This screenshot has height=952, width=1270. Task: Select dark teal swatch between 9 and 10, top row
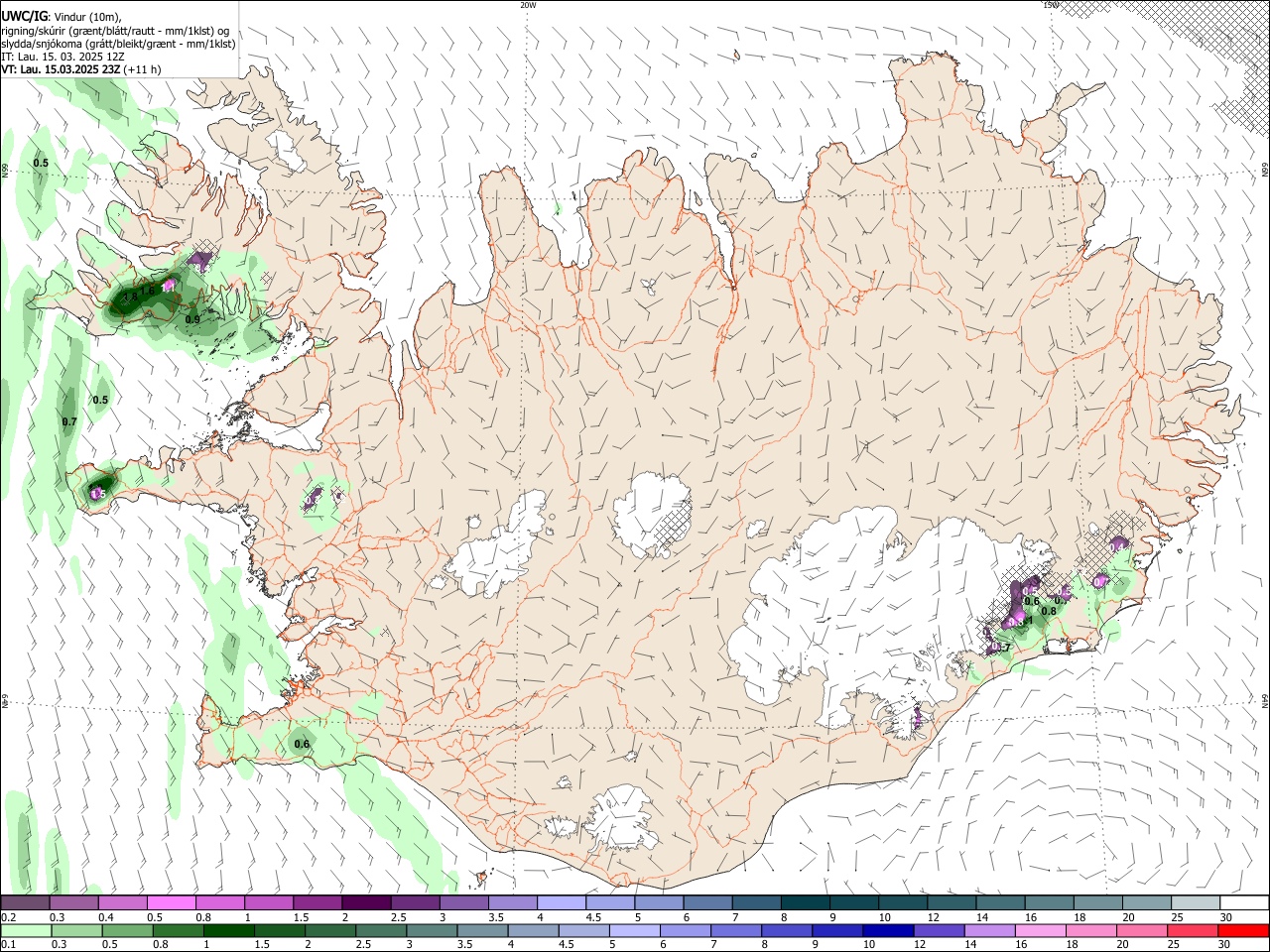tap(854, 903)
